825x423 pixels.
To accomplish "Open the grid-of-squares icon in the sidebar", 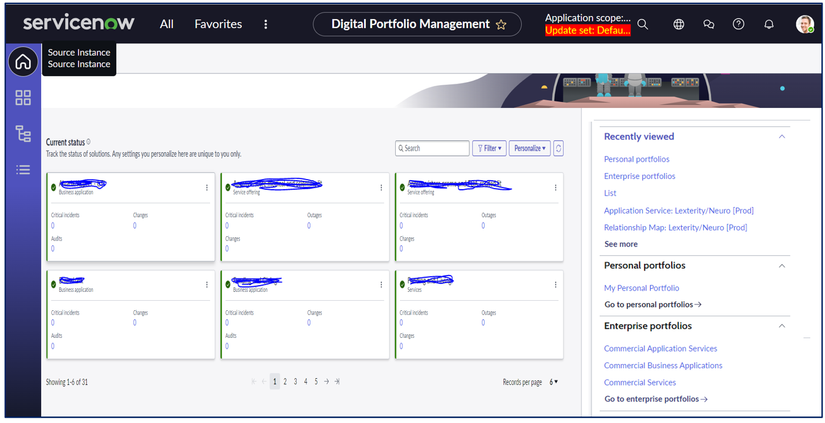I will point(23,97).
